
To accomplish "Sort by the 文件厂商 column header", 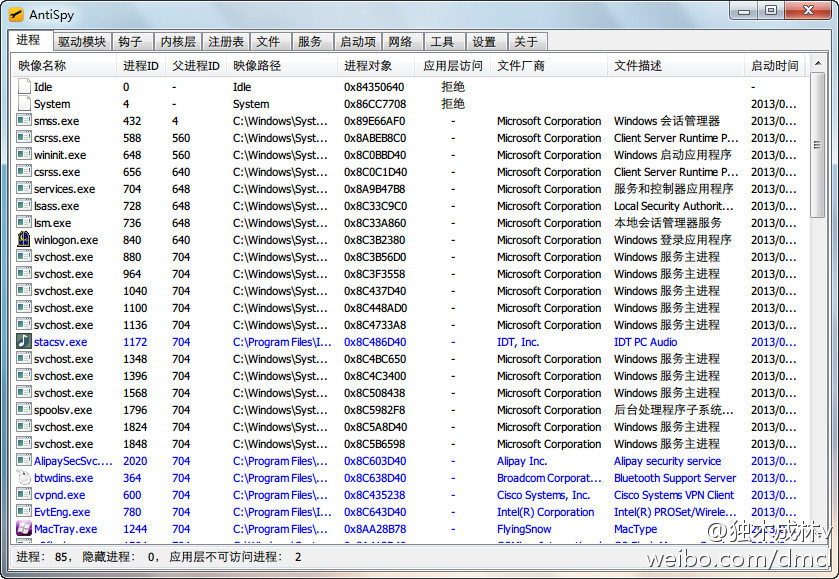I will (x=521, y=66).
